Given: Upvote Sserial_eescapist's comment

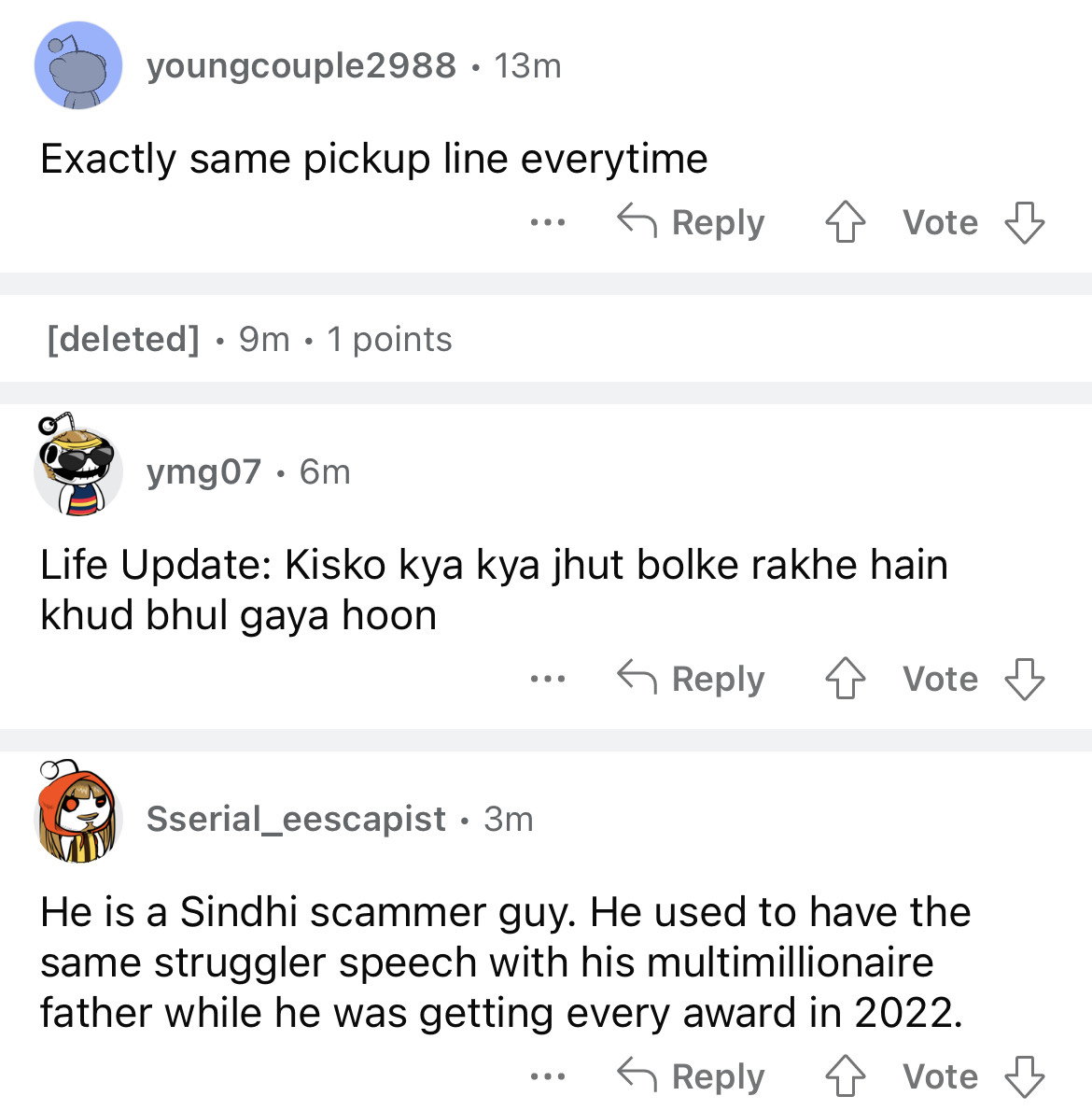Looking at the screenshot, I should tap(846, 1076).
